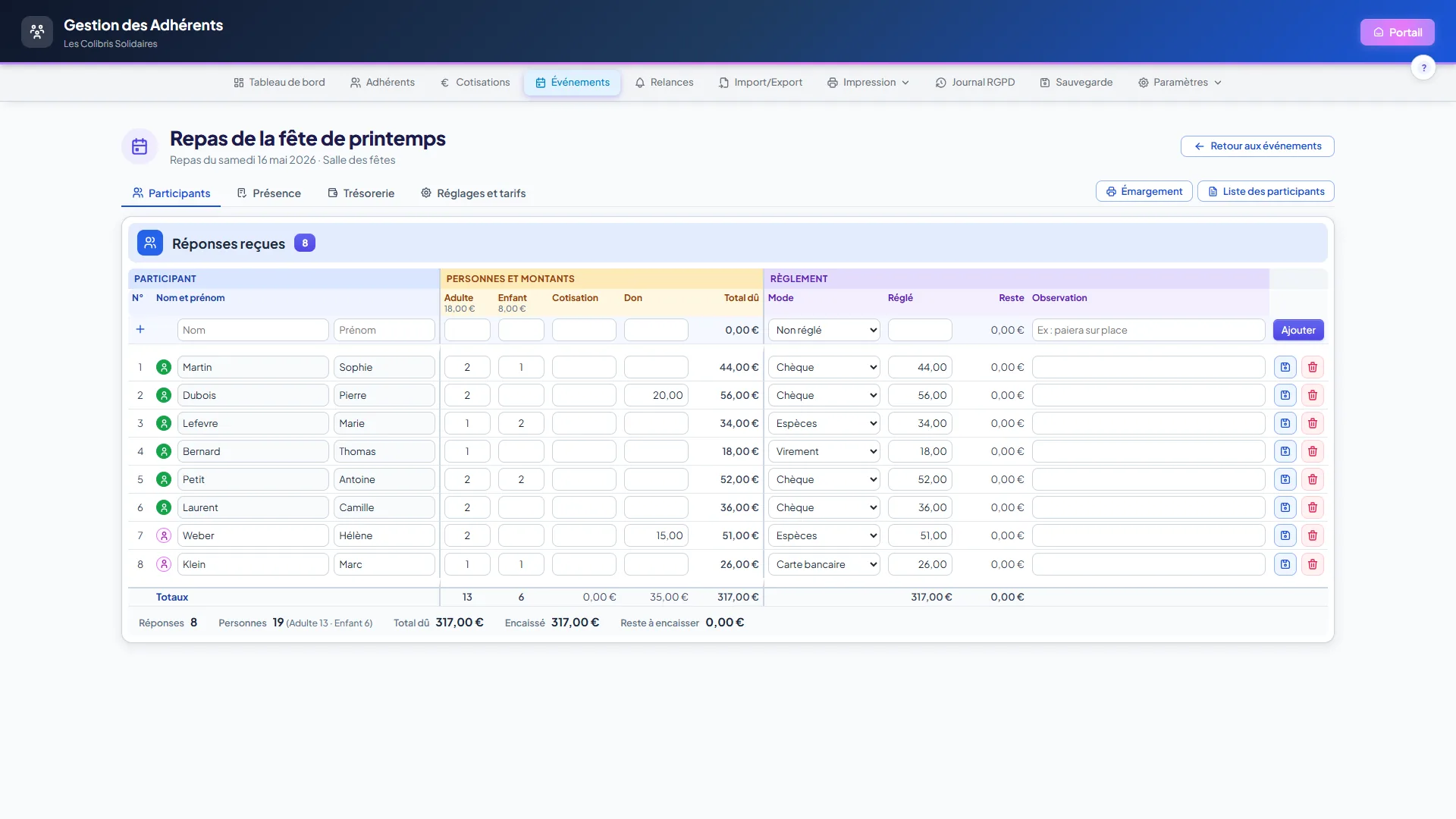Click the trash icon in Klein row
Screen dimensions: 1456x819
point(1313,564)
